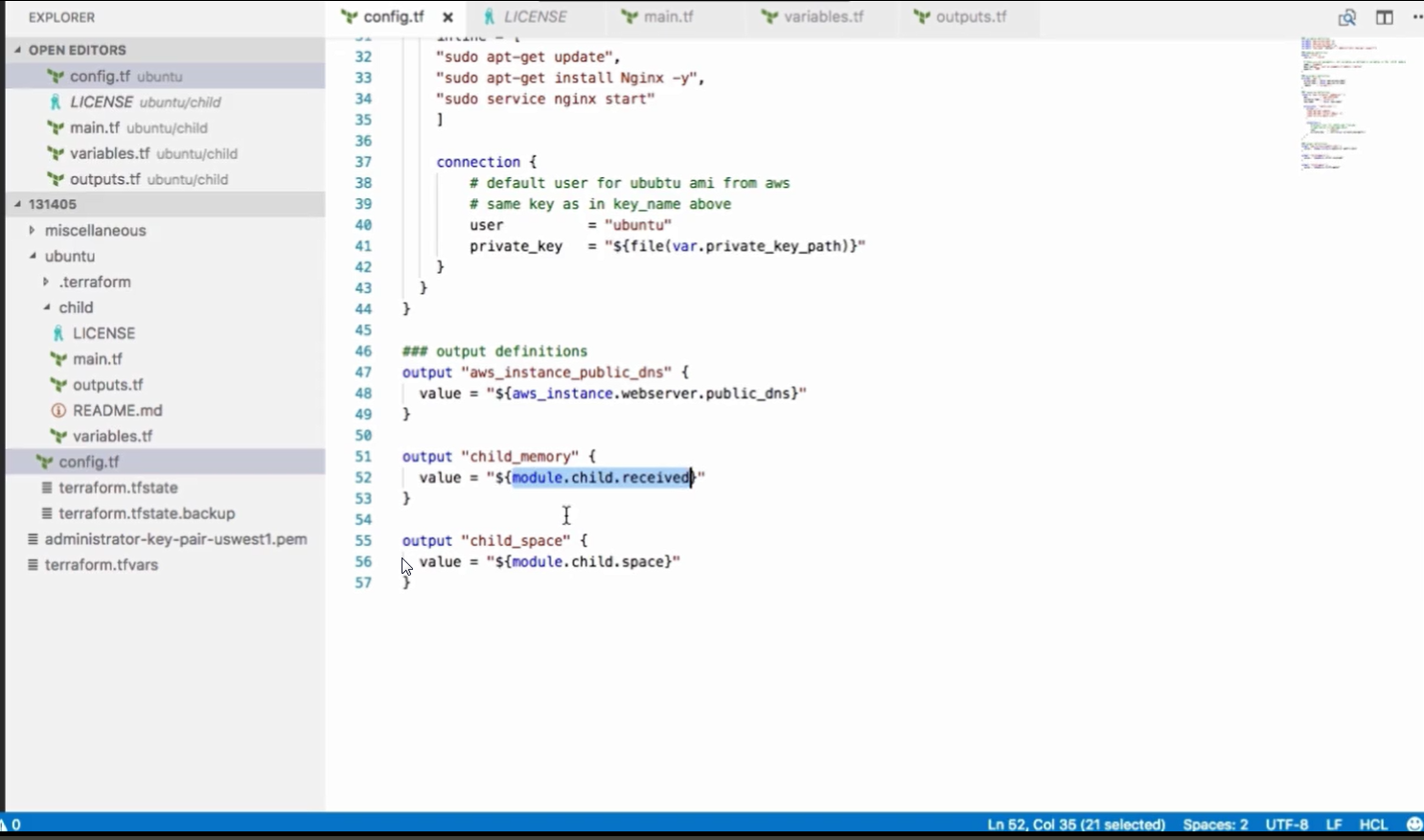Open config.tf in Open Editors list
The width and height of the screenshot is (1424, 840).
click(x=165, y=77)
